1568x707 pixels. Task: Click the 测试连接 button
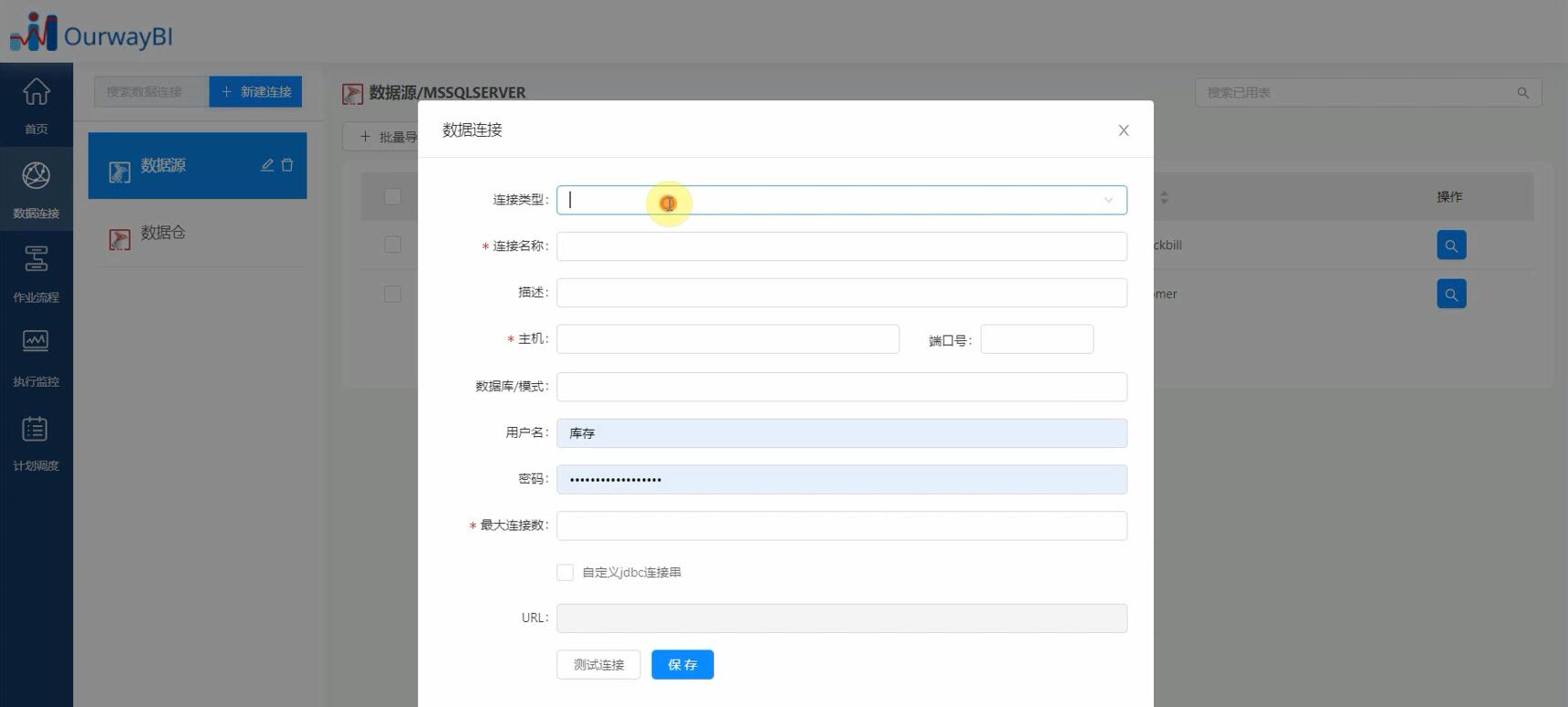pyautogui.click(x=598, y=665)
